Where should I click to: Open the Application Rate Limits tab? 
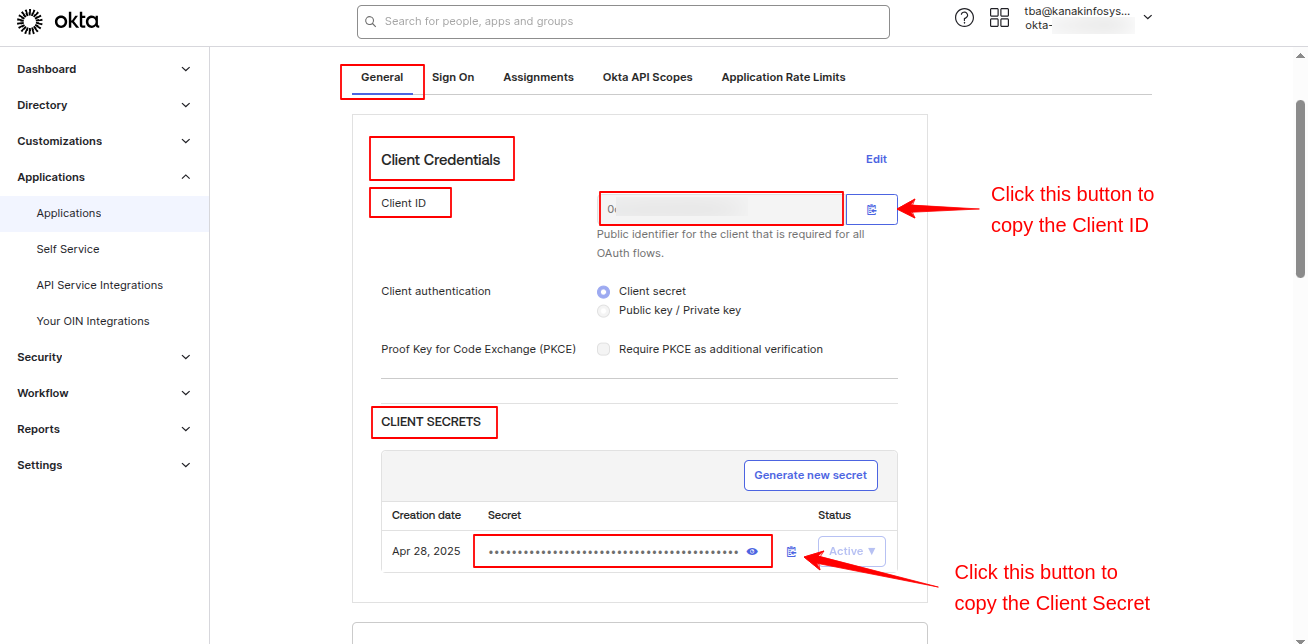tap(783, 77)
